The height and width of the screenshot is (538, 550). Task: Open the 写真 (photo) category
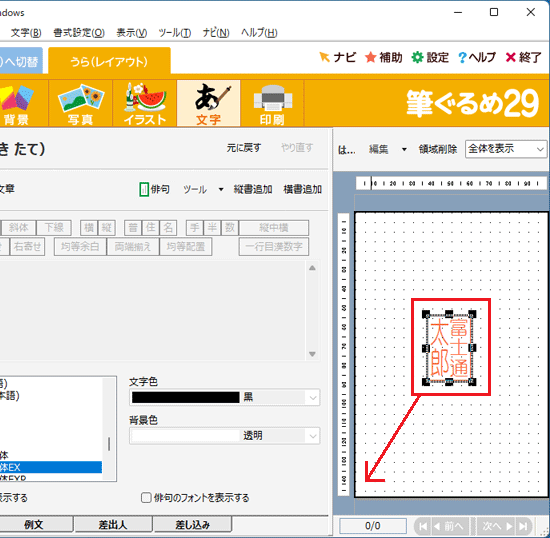click(80, 103)
